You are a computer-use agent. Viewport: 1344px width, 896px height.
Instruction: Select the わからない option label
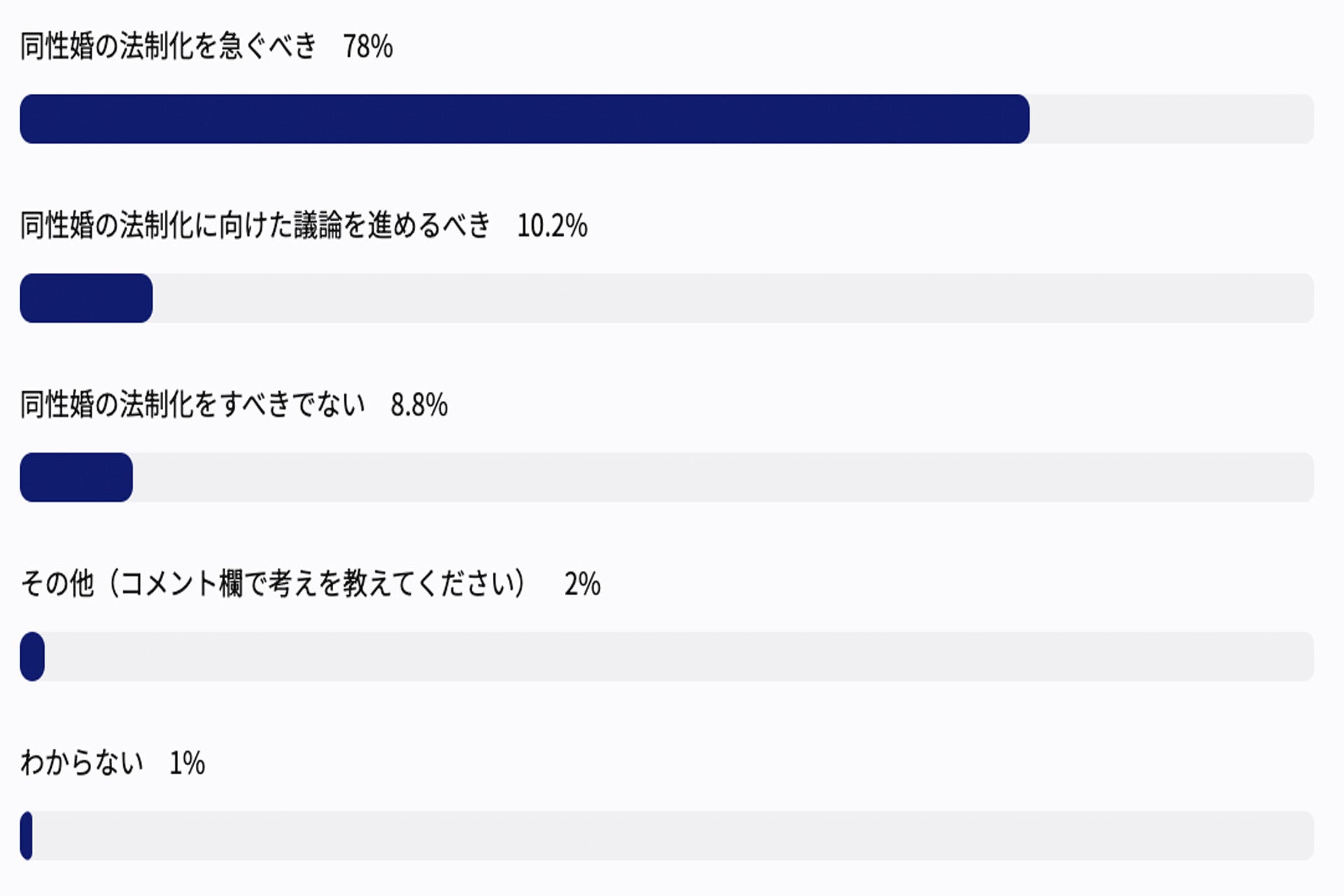82,764
